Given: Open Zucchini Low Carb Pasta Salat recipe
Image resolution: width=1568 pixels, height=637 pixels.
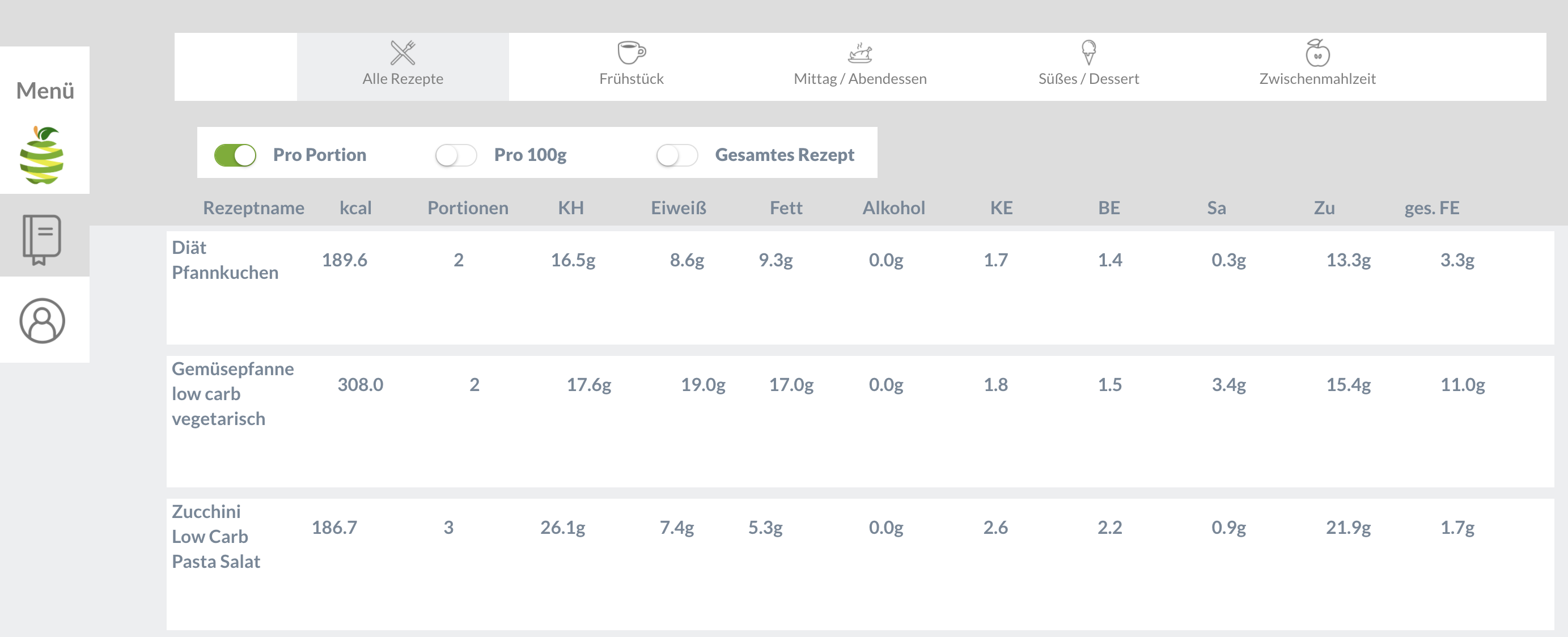Looking at the screenshot, I should (215, 537).
